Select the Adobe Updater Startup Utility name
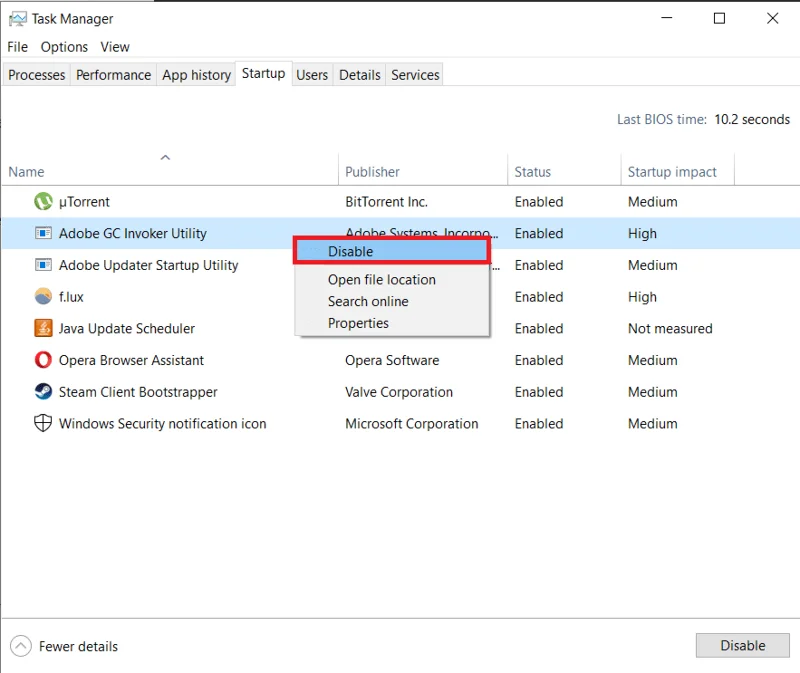The width and height of the screenshot is (800, 673). click(x=148, y=265)
